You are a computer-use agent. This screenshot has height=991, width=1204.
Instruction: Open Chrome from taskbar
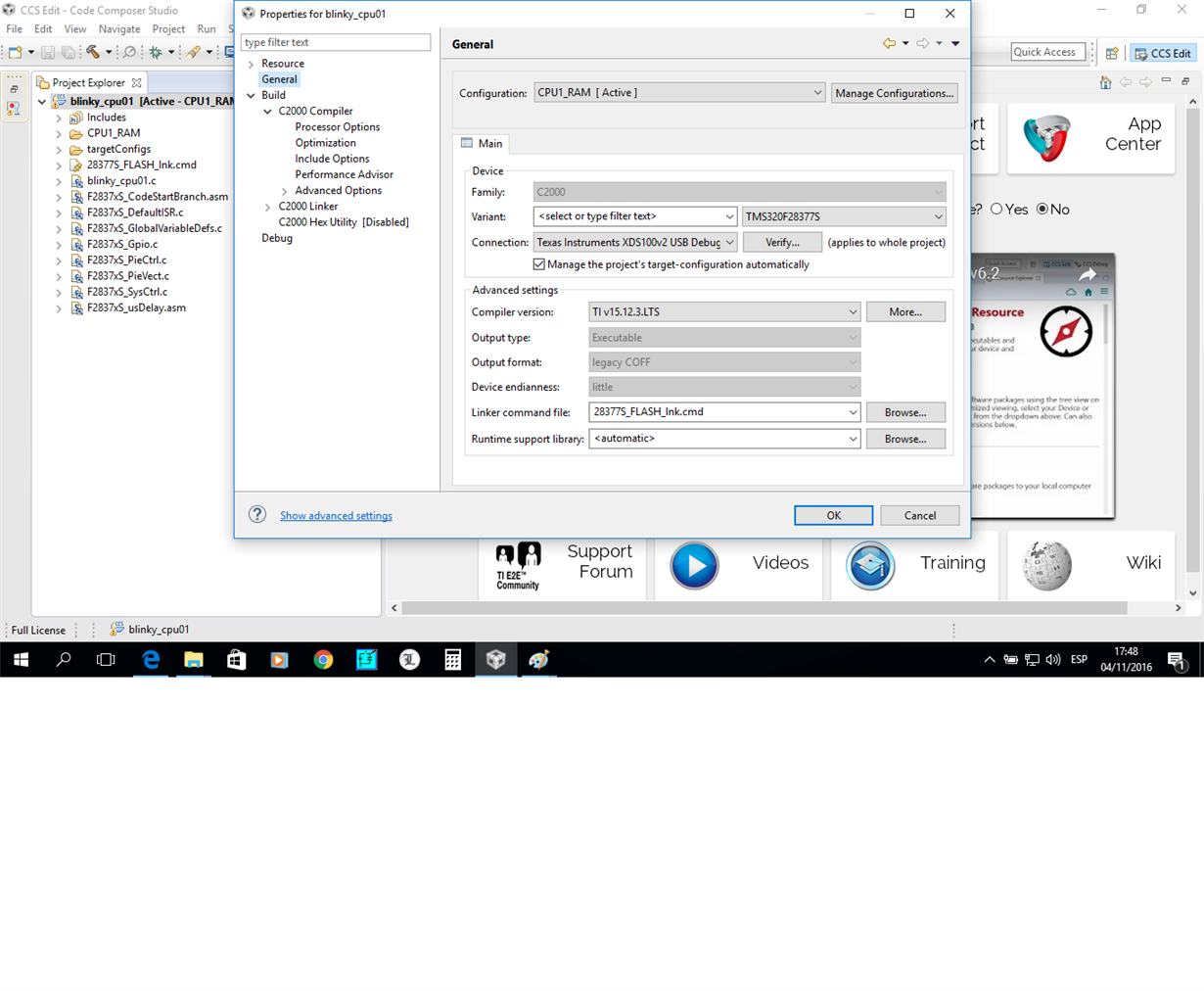[323, 660]
